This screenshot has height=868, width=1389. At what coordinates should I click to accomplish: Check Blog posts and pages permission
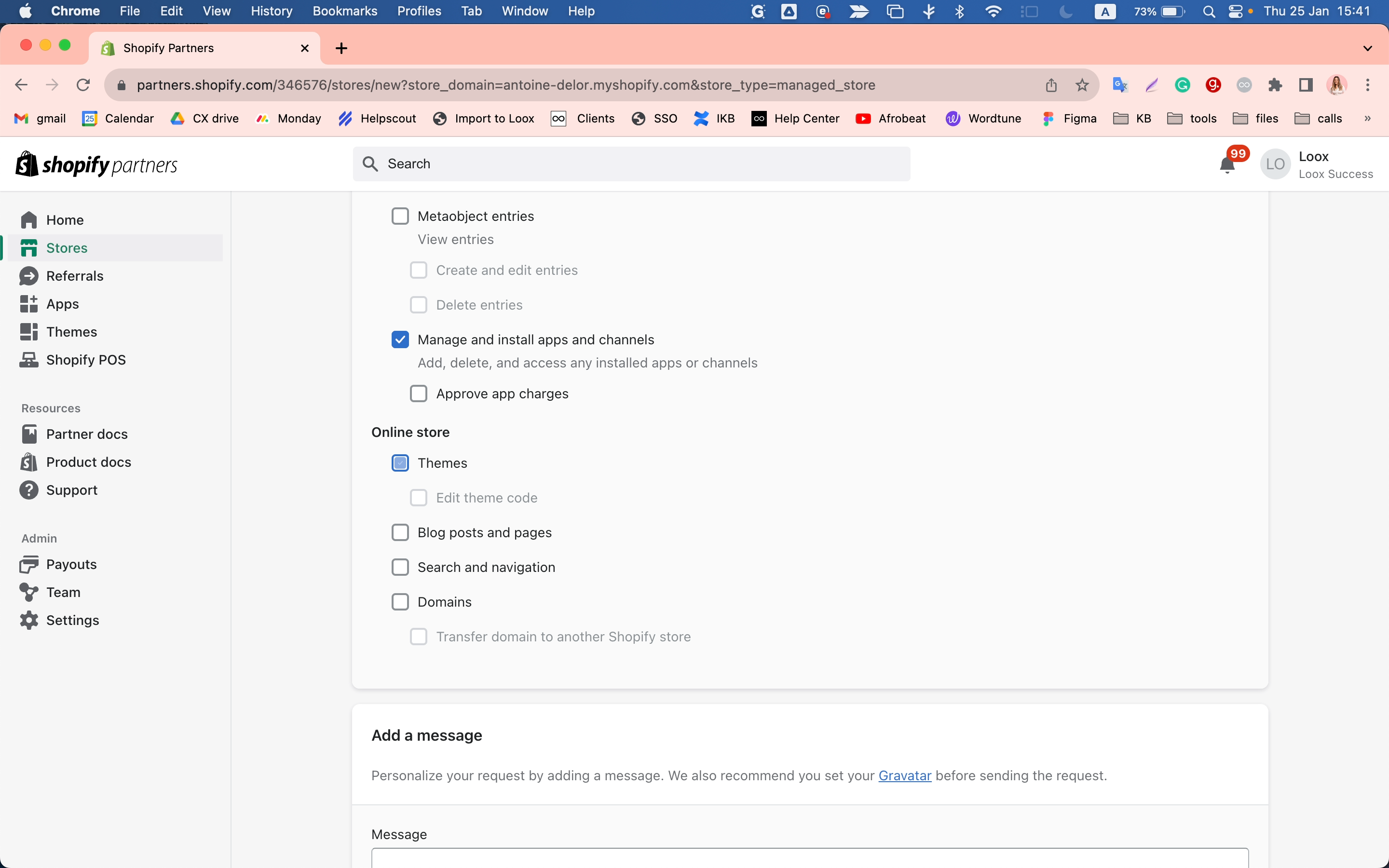click(x=400, y=532)
